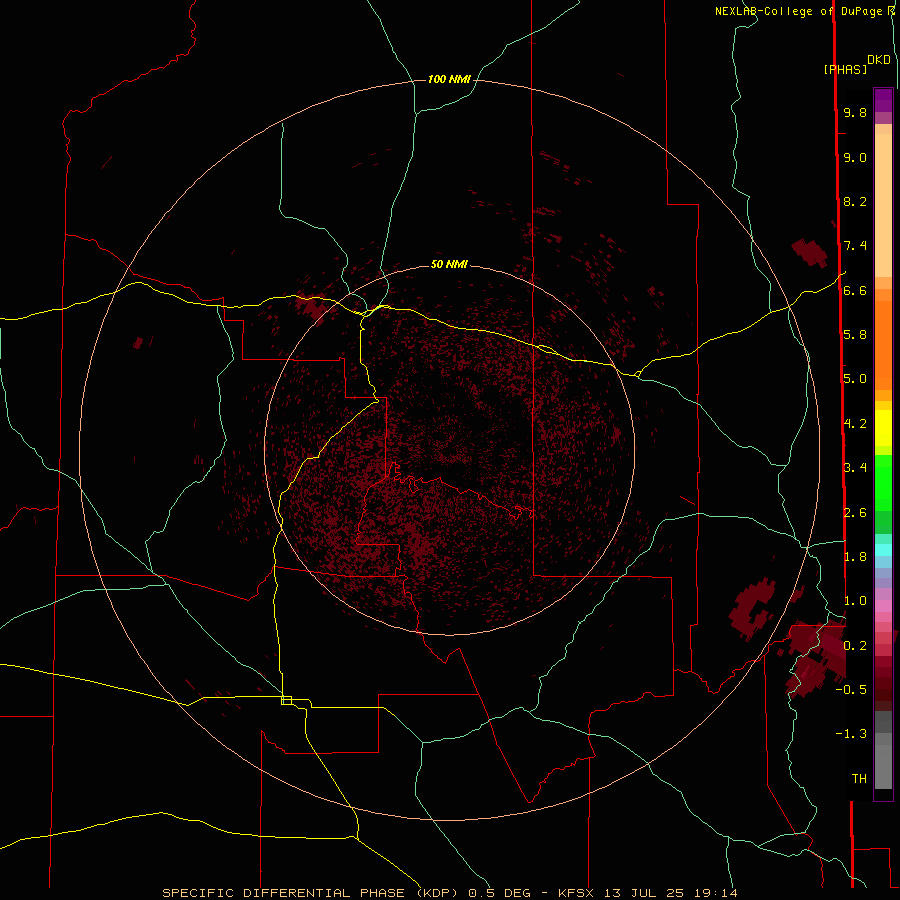This screenshot has height=900, width=900.
Task: Pick the pale peach segment of the color scale
Action: (883, 205)
